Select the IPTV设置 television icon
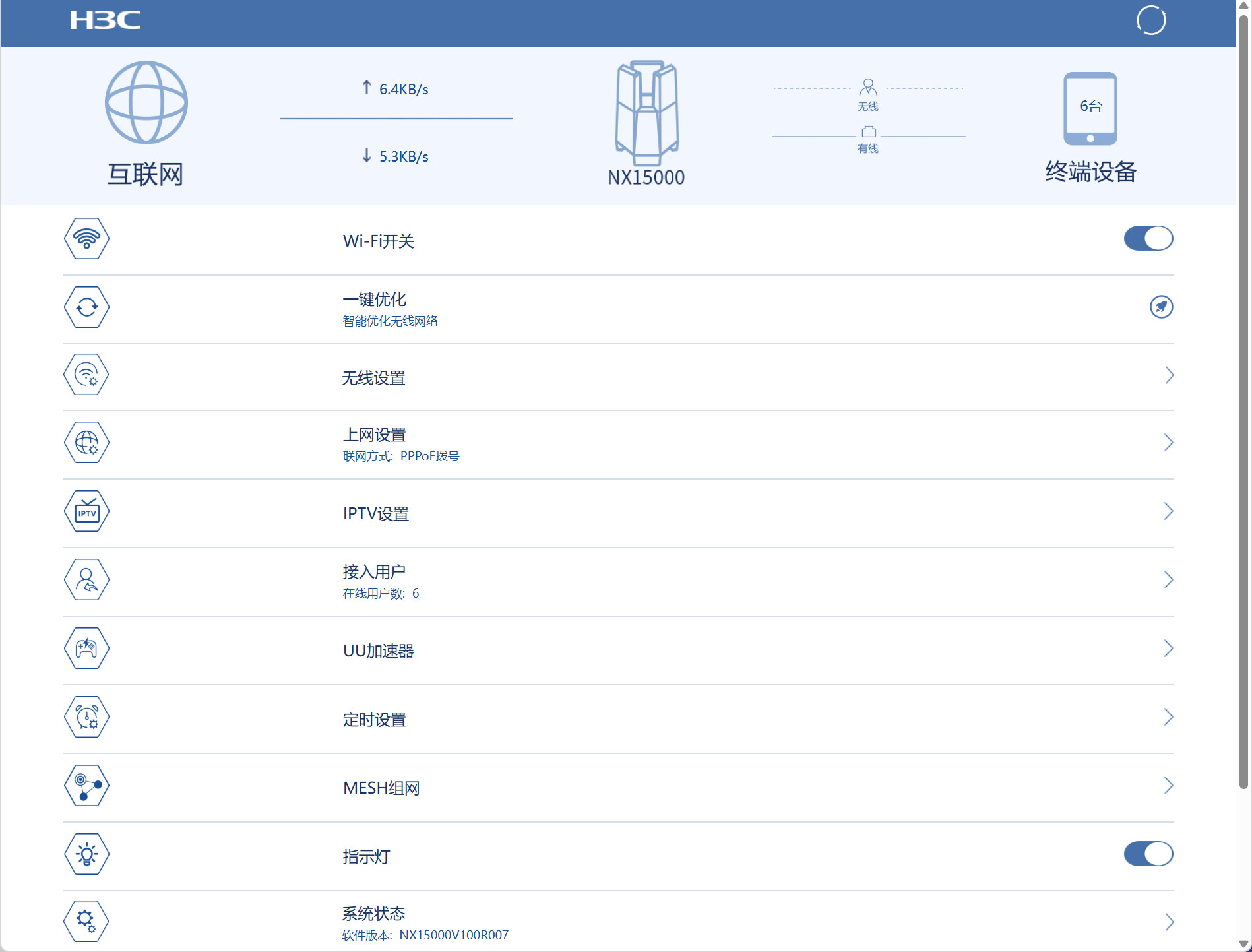This screenshot has width=1252, height=952. point(86,511)
